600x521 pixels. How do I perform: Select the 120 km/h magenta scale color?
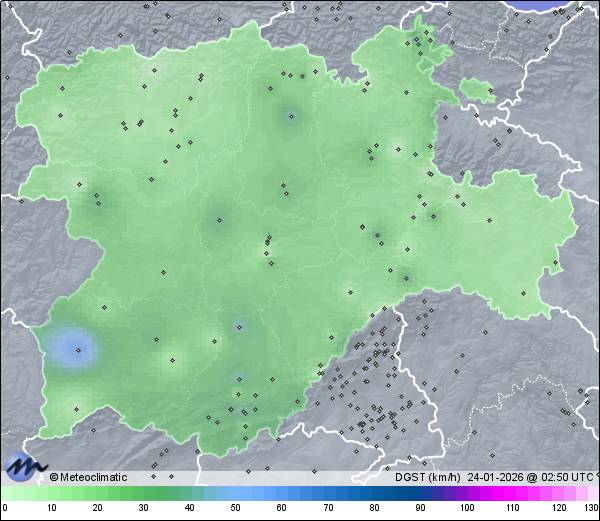pos(558,494)
